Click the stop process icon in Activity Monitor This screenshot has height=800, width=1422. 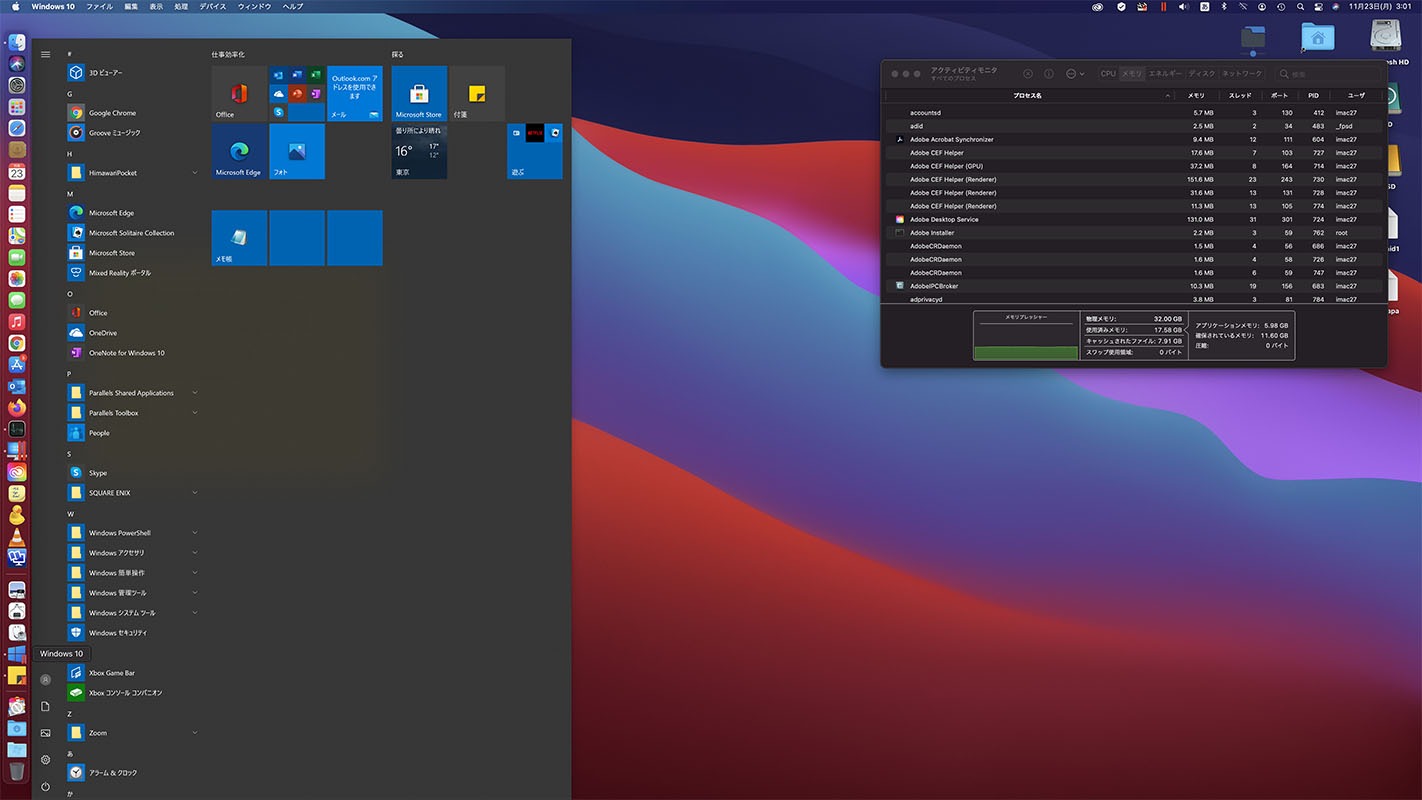pyautogui.click(x=1028, y=73)
